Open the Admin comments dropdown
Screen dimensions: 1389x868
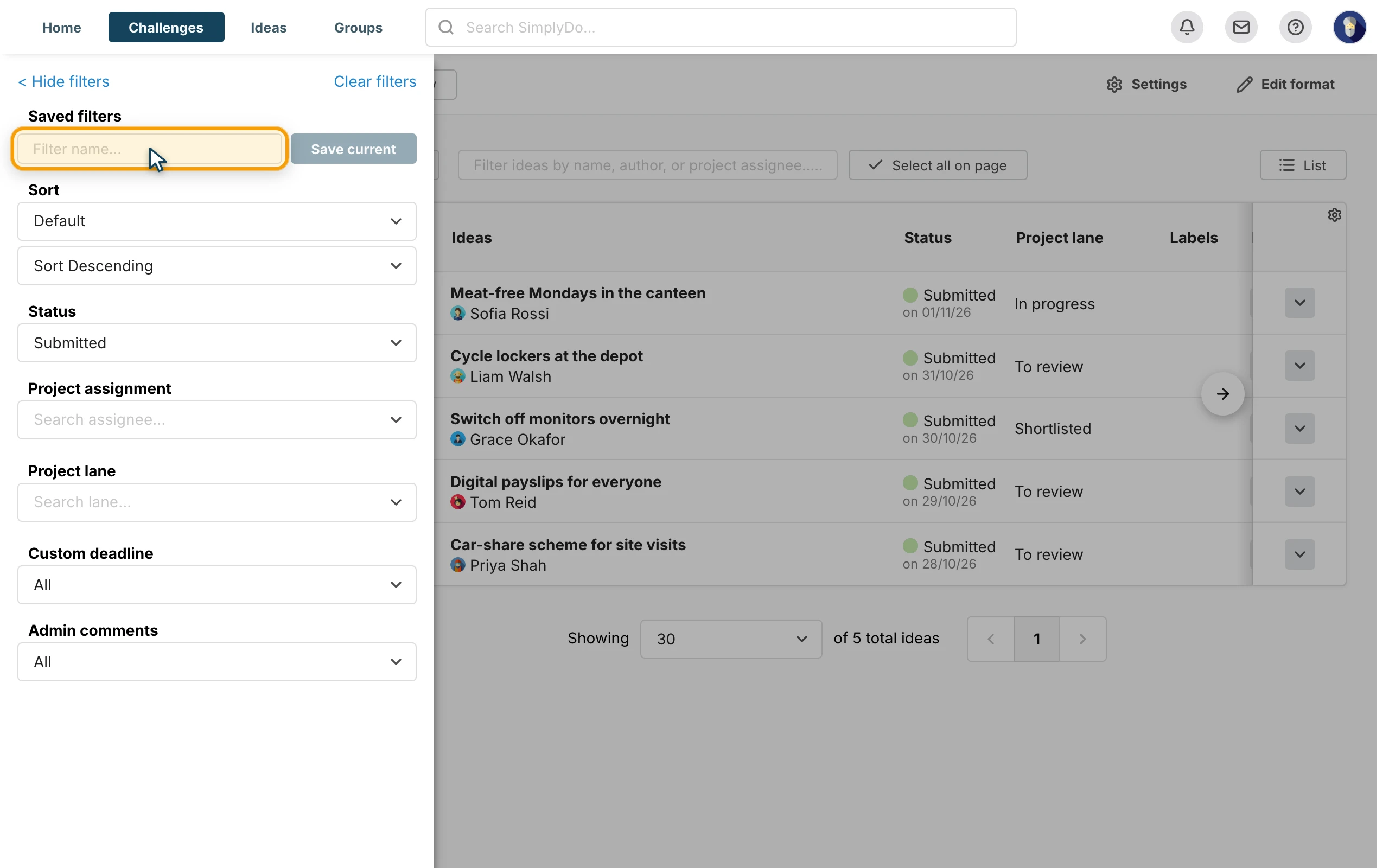pyautogui.click(x=217, y=662)
